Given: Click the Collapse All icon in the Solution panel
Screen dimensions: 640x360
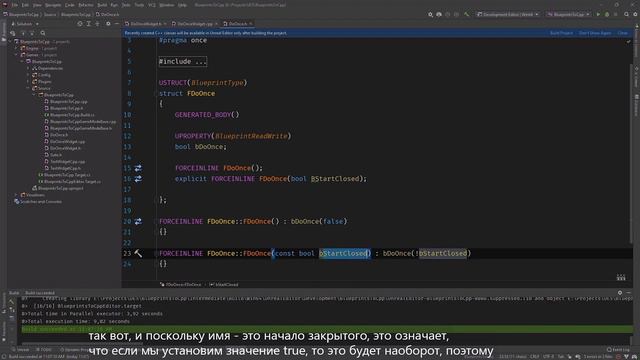Looking at the screenshot, I should click(x=97, y=24).
